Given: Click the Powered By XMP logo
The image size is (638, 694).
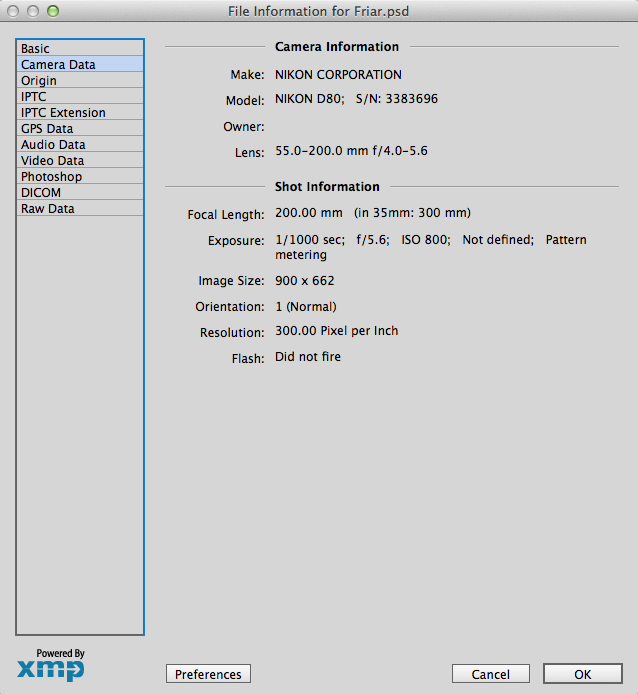Looking at the screenshot, I should click(51, 665).
